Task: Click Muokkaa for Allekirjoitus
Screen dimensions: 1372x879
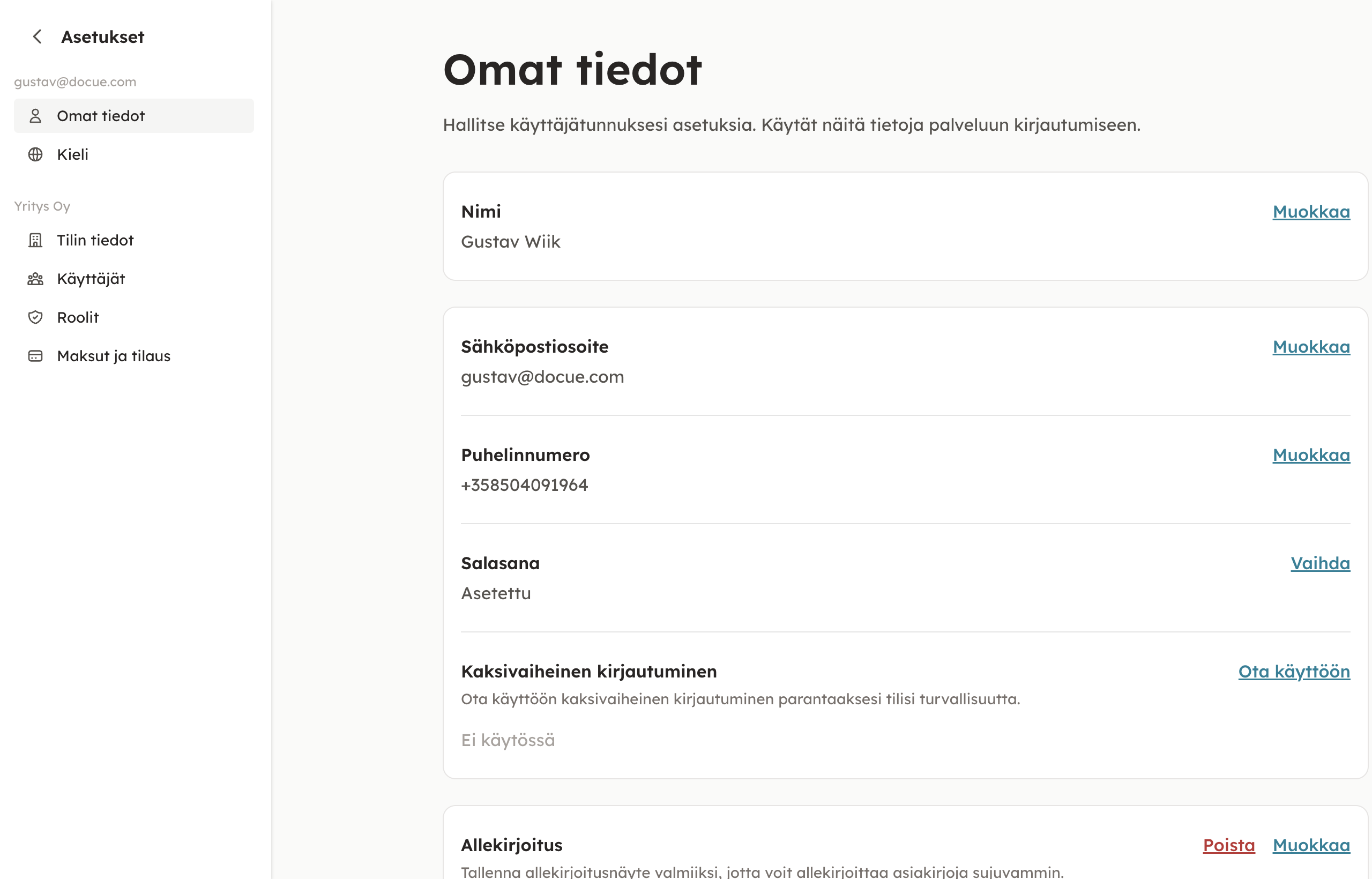Action: click(x=1311, y=845)
